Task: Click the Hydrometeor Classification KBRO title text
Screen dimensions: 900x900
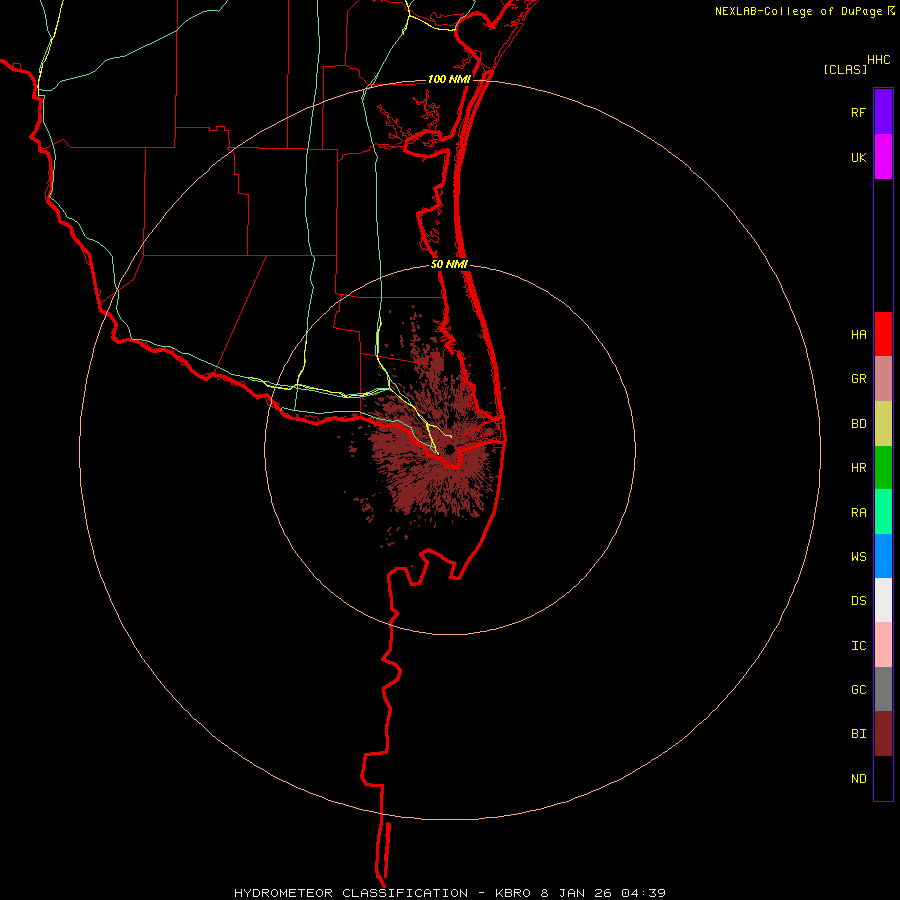Action: pos(449,893)
